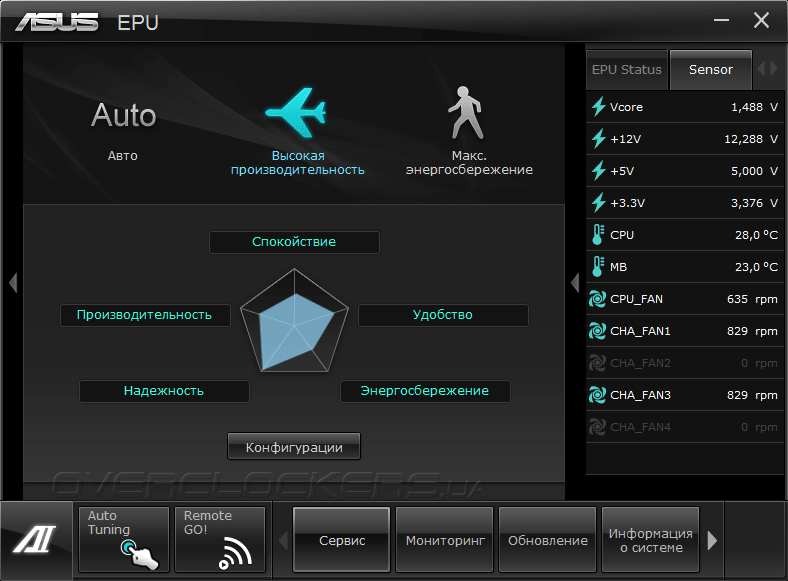
Task: Click the Производительность label button
Action: (x=145, y=315)
